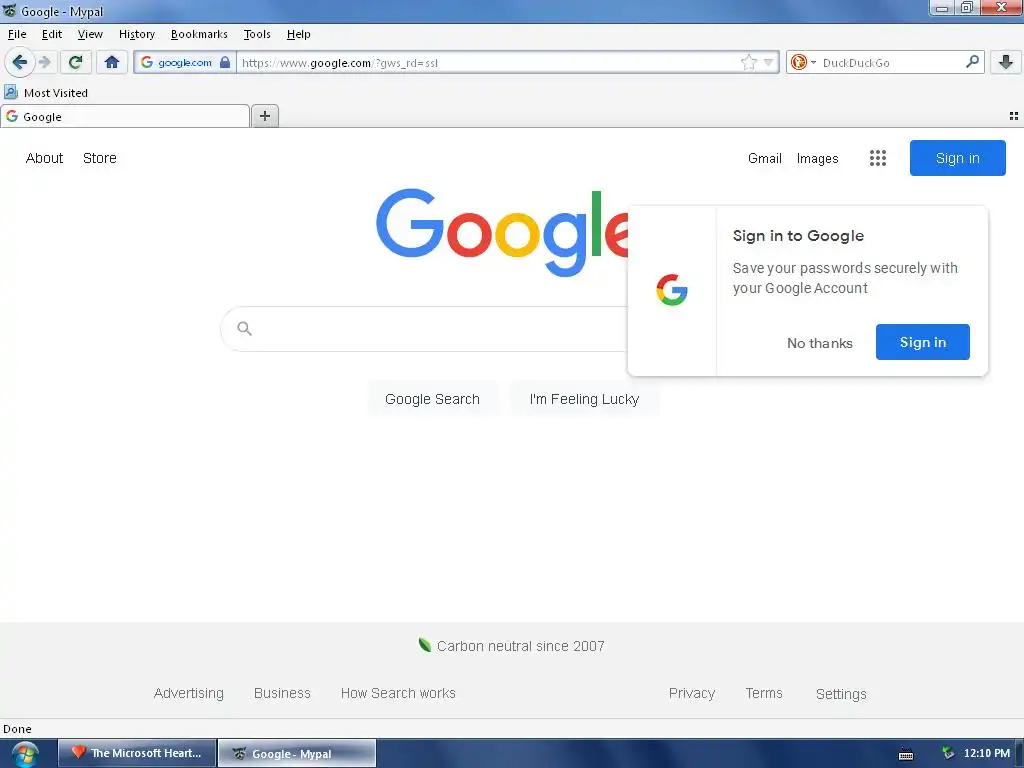Click the forward arrow navigation button
The width and height of the screenshot is (1024, 768).
(45, 63)
